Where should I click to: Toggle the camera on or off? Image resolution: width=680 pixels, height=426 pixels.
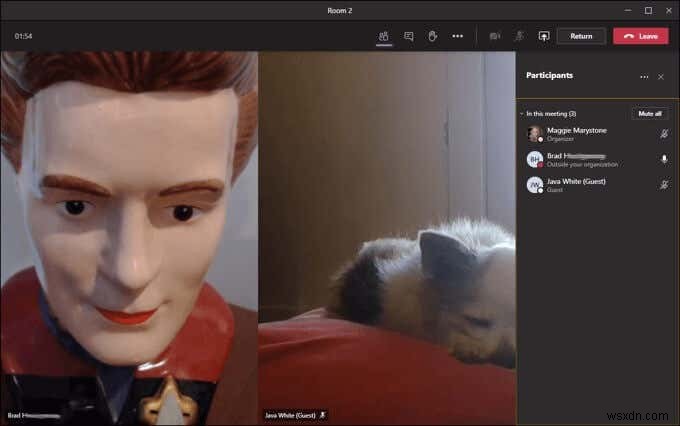[x=495, y=36]
